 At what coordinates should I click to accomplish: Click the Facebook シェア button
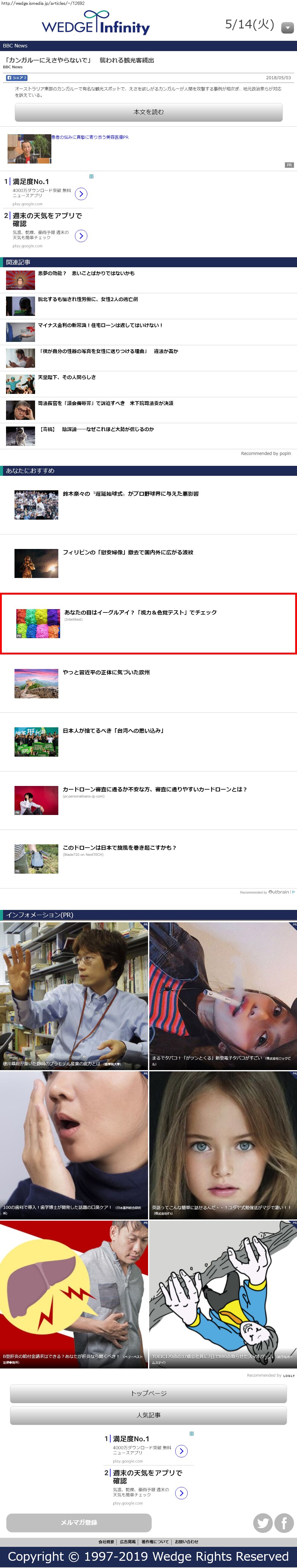coord(16,78)
